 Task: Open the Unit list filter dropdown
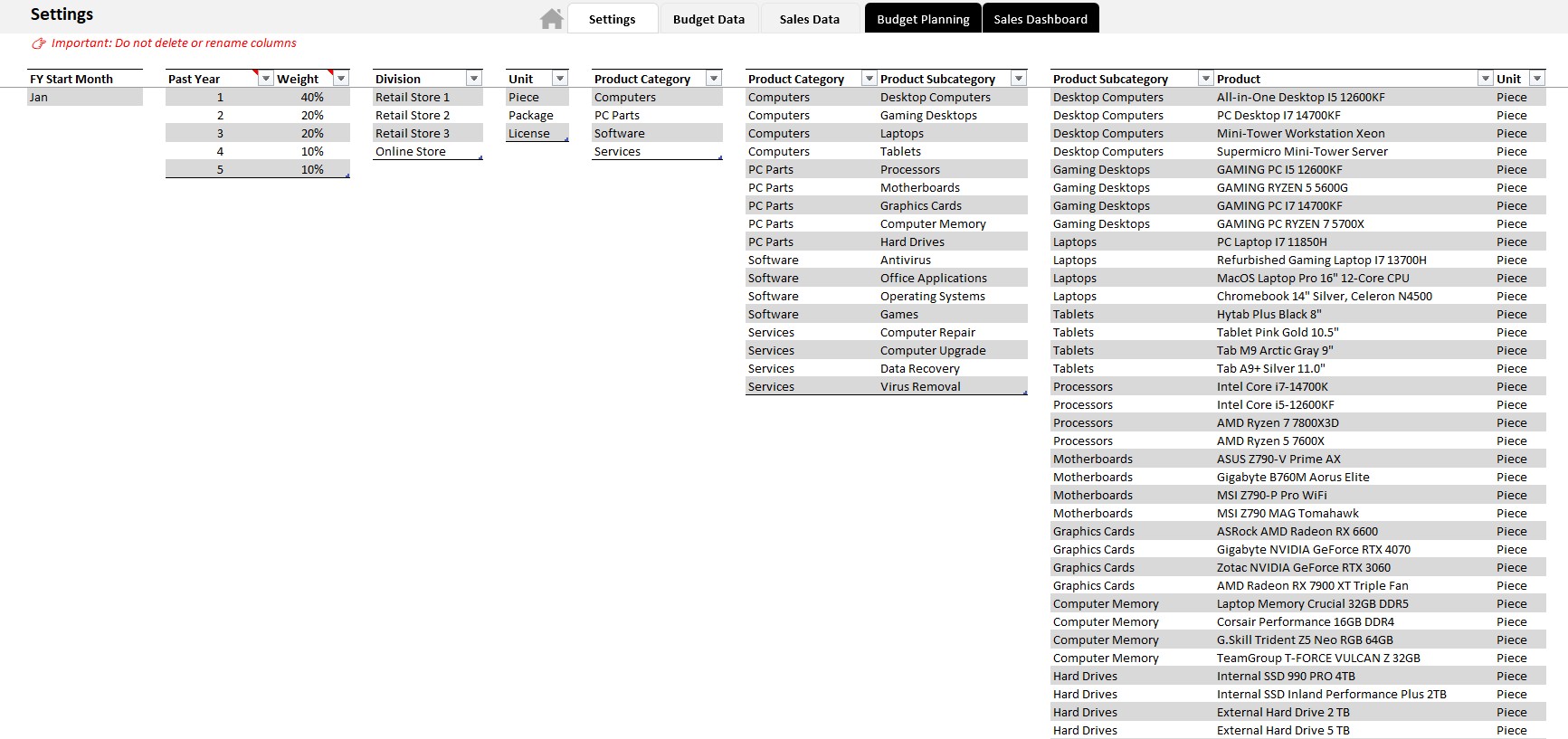pyautogui.click(x=560, y=79)
